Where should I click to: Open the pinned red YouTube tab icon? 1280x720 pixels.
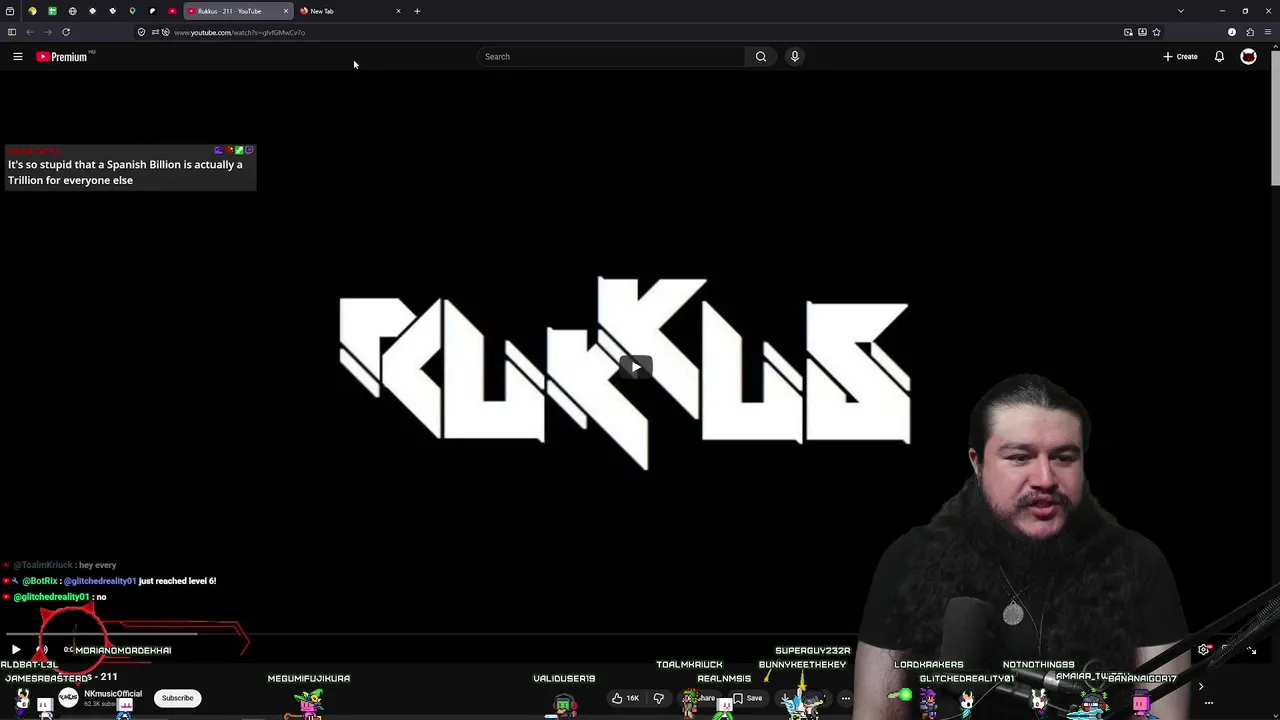click(172, 11)
